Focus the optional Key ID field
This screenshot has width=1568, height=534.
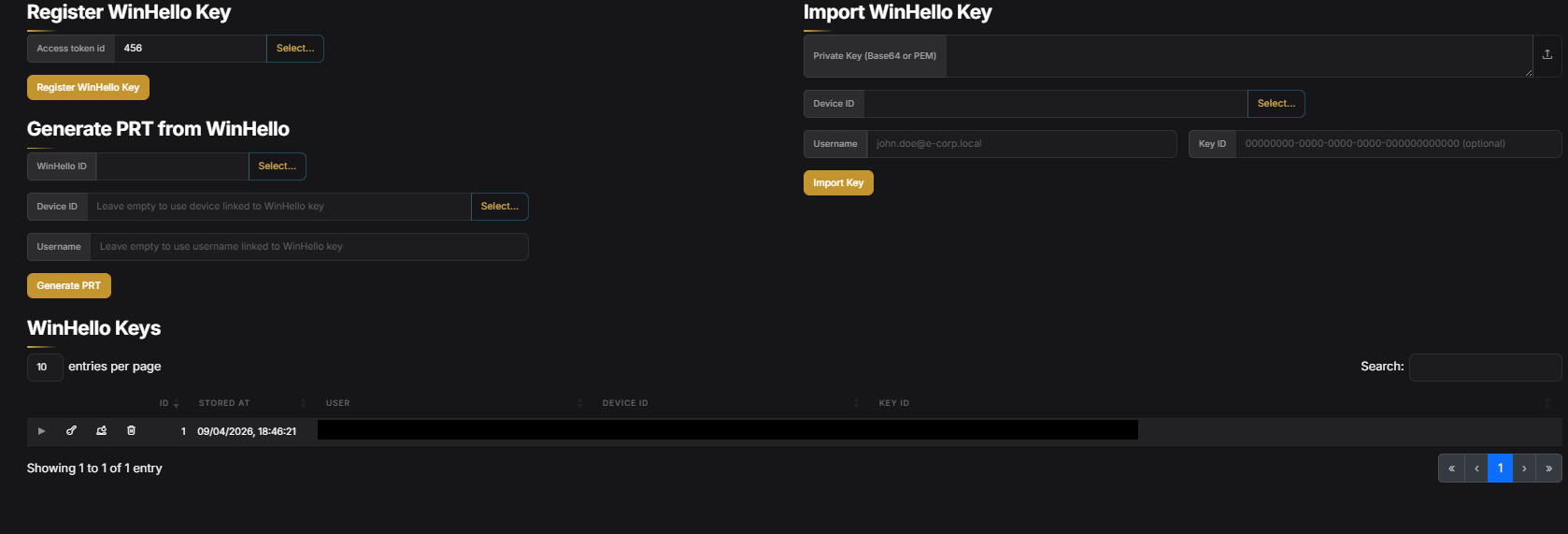tap(1399, 144)
